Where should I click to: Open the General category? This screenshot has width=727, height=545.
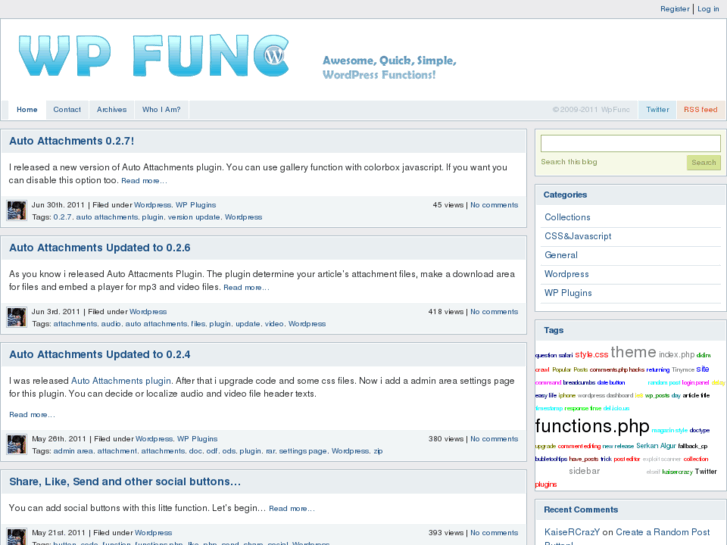click(x=561, y=255)
